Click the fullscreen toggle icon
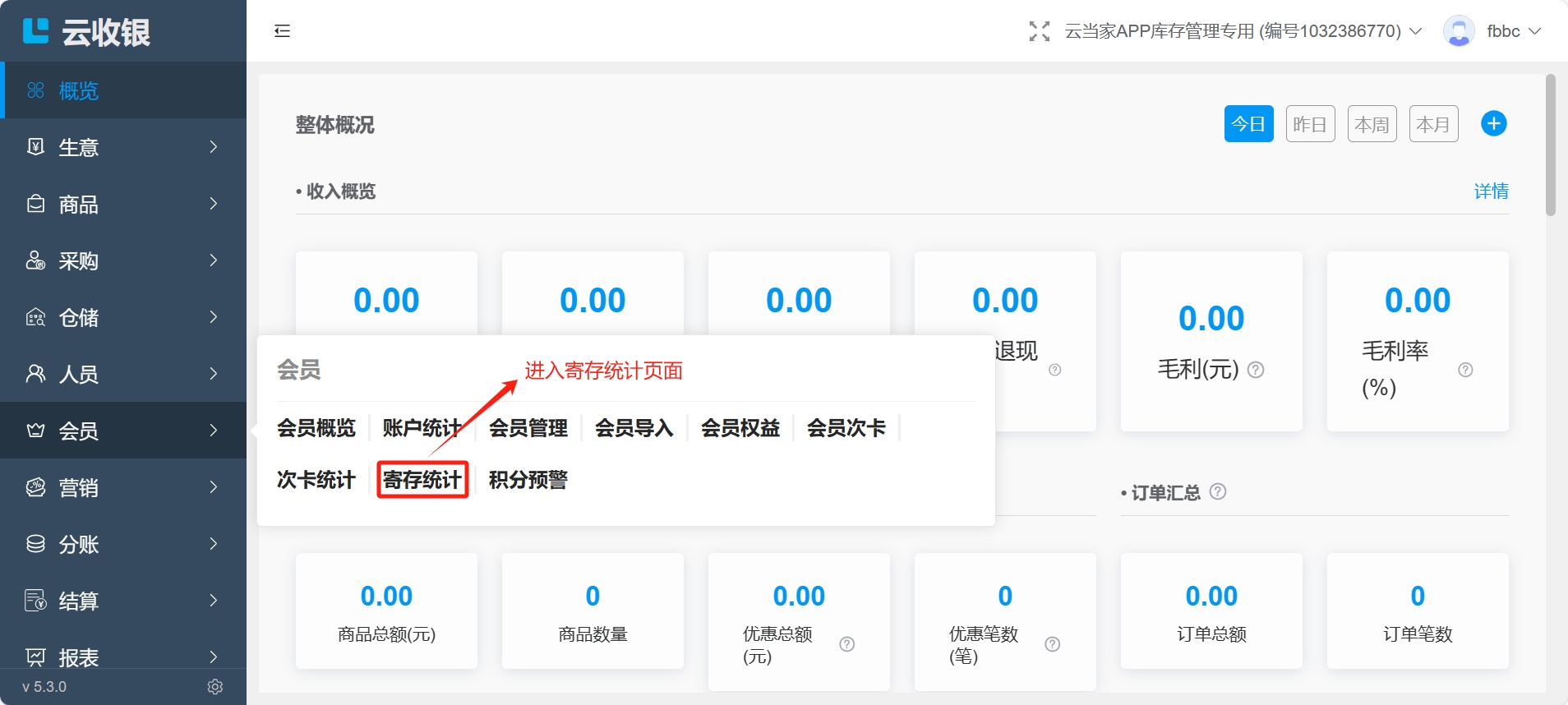1568x705 pixels. (x=1039, y=31)
